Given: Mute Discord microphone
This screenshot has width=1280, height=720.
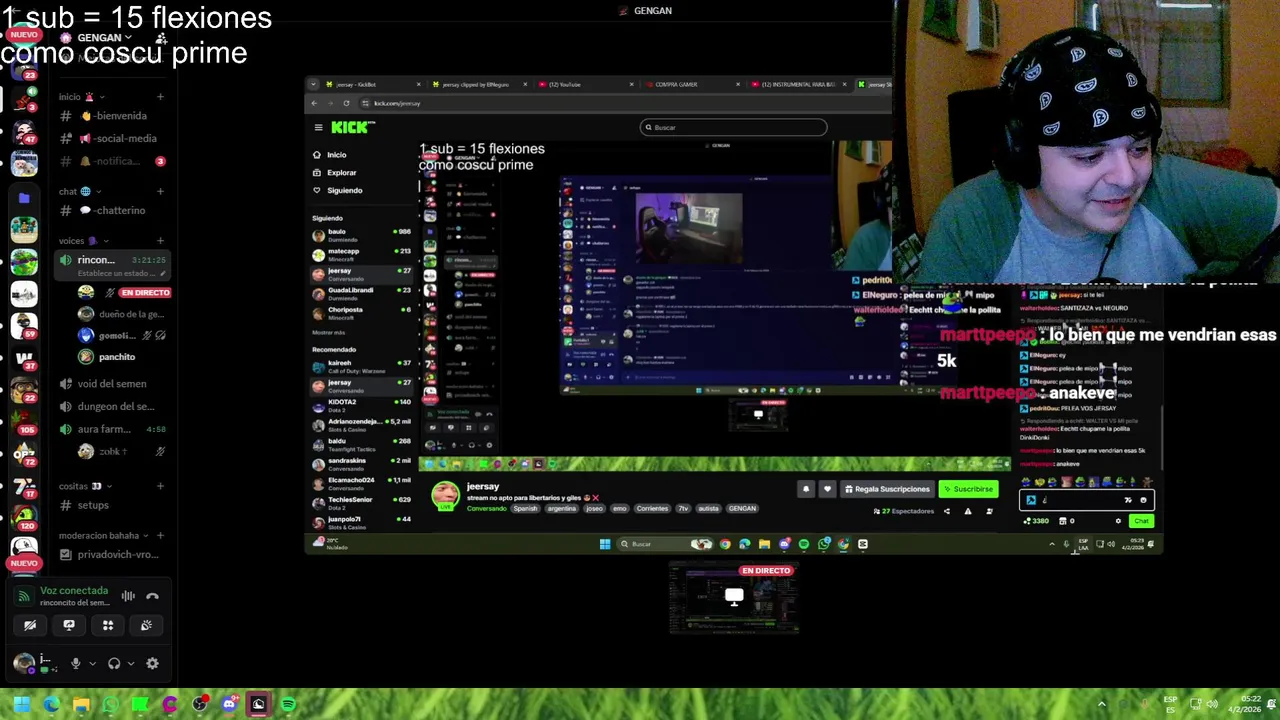Looking at the screenshot, I should pos(75,663).
